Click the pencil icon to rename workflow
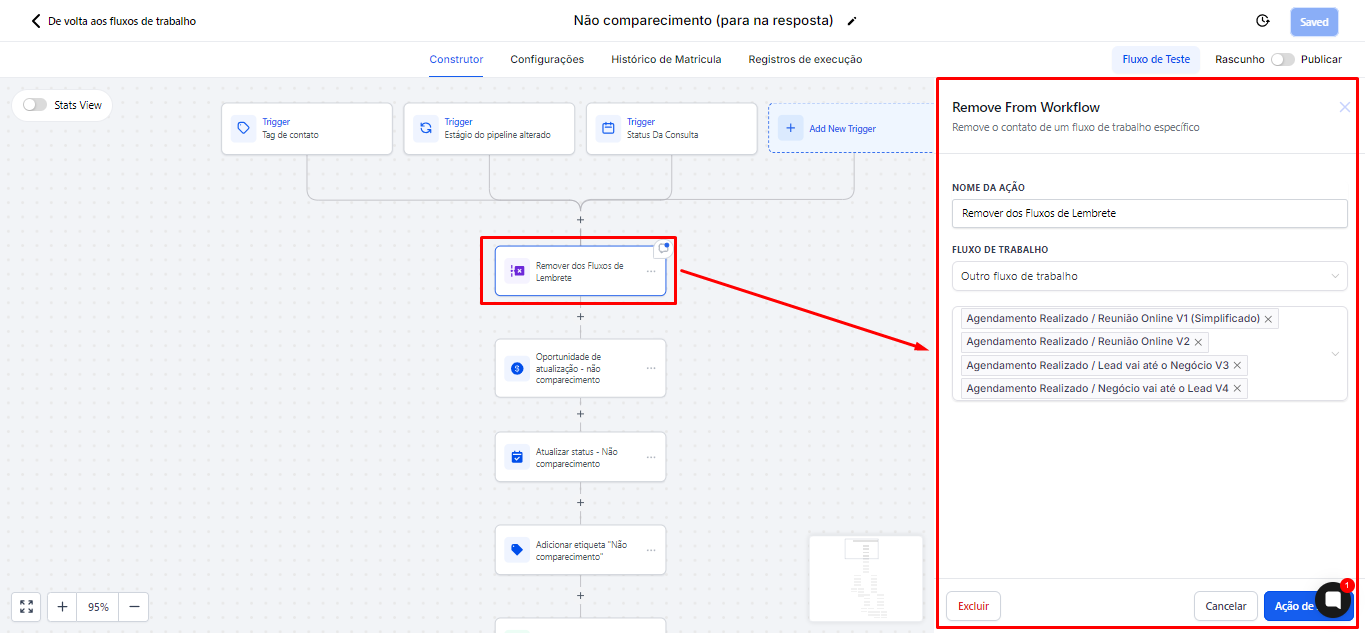1365x633 pixels. (x=852, y=21)
